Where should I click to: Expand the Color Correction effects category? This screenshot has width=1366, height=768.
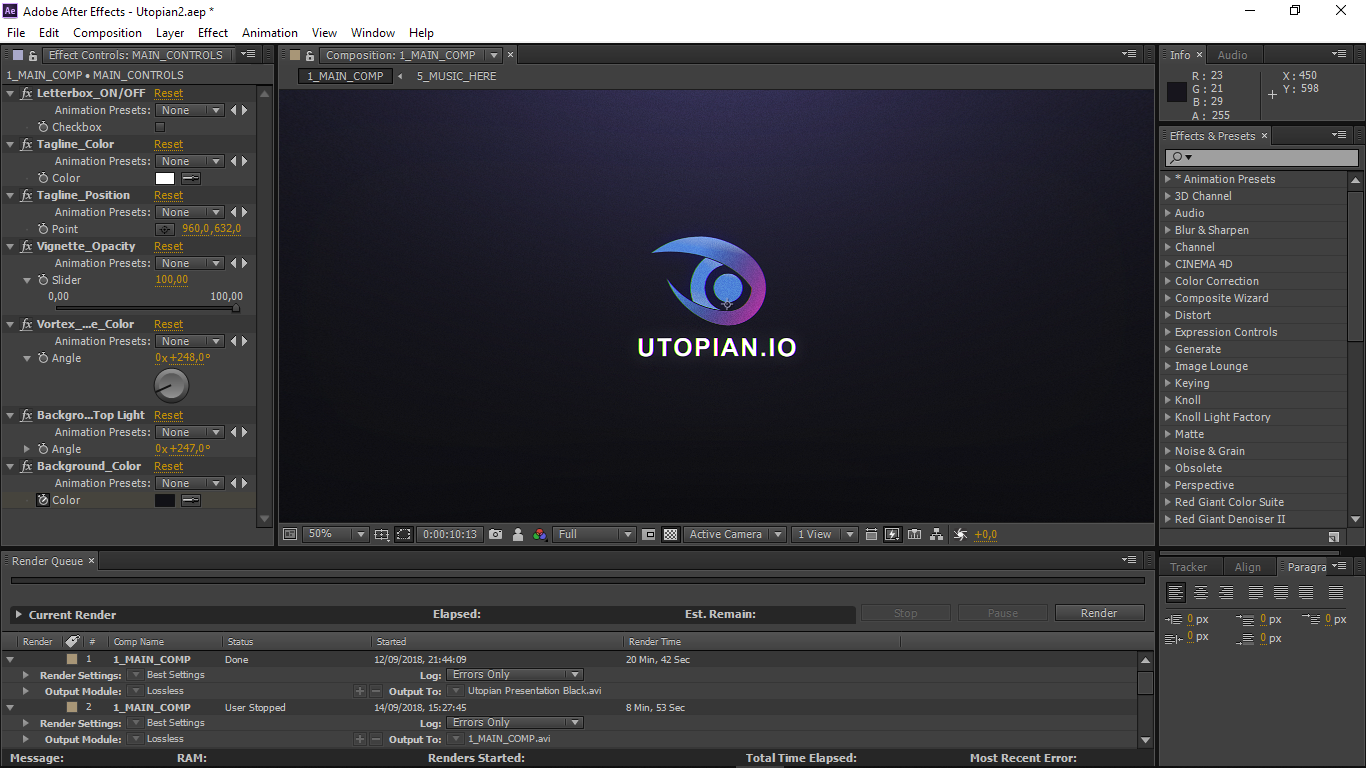1168,281
